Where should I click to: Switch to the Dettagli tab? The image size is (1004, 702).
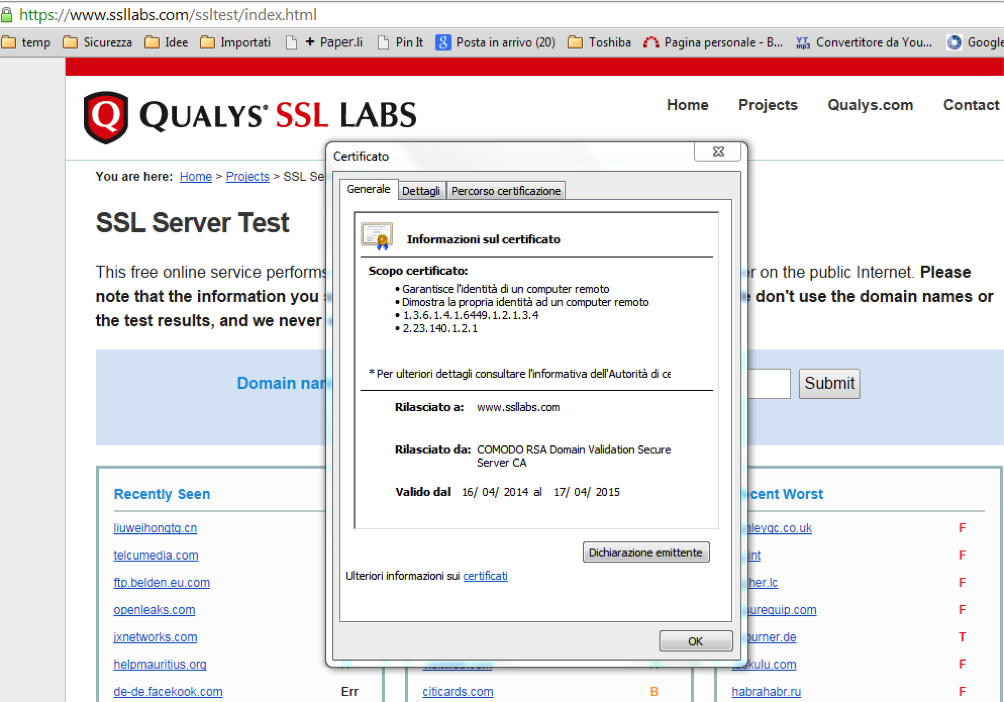point(421,191)
